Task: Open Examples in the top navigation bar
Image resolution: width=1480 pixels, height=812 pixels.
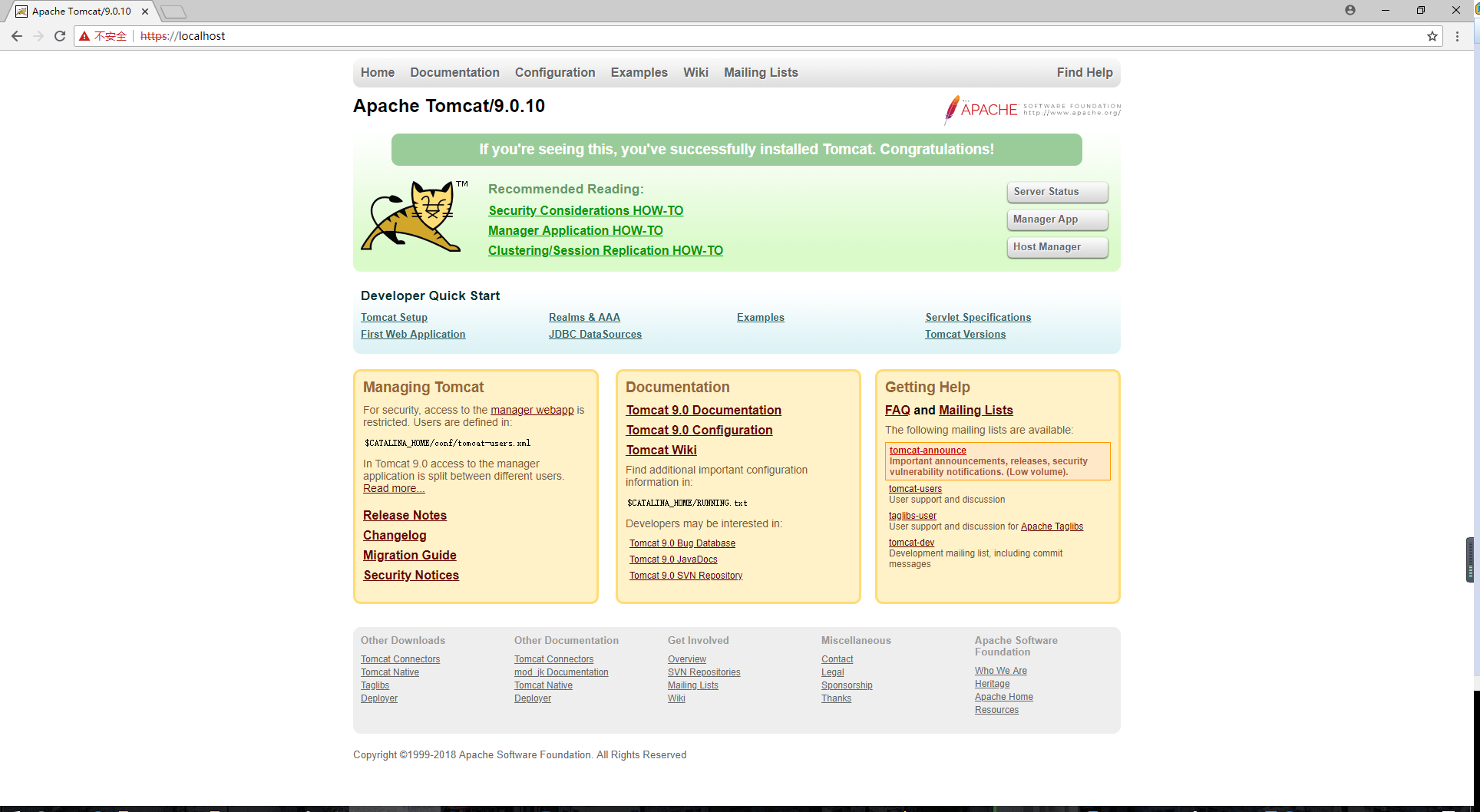Action: coord(639,72)
